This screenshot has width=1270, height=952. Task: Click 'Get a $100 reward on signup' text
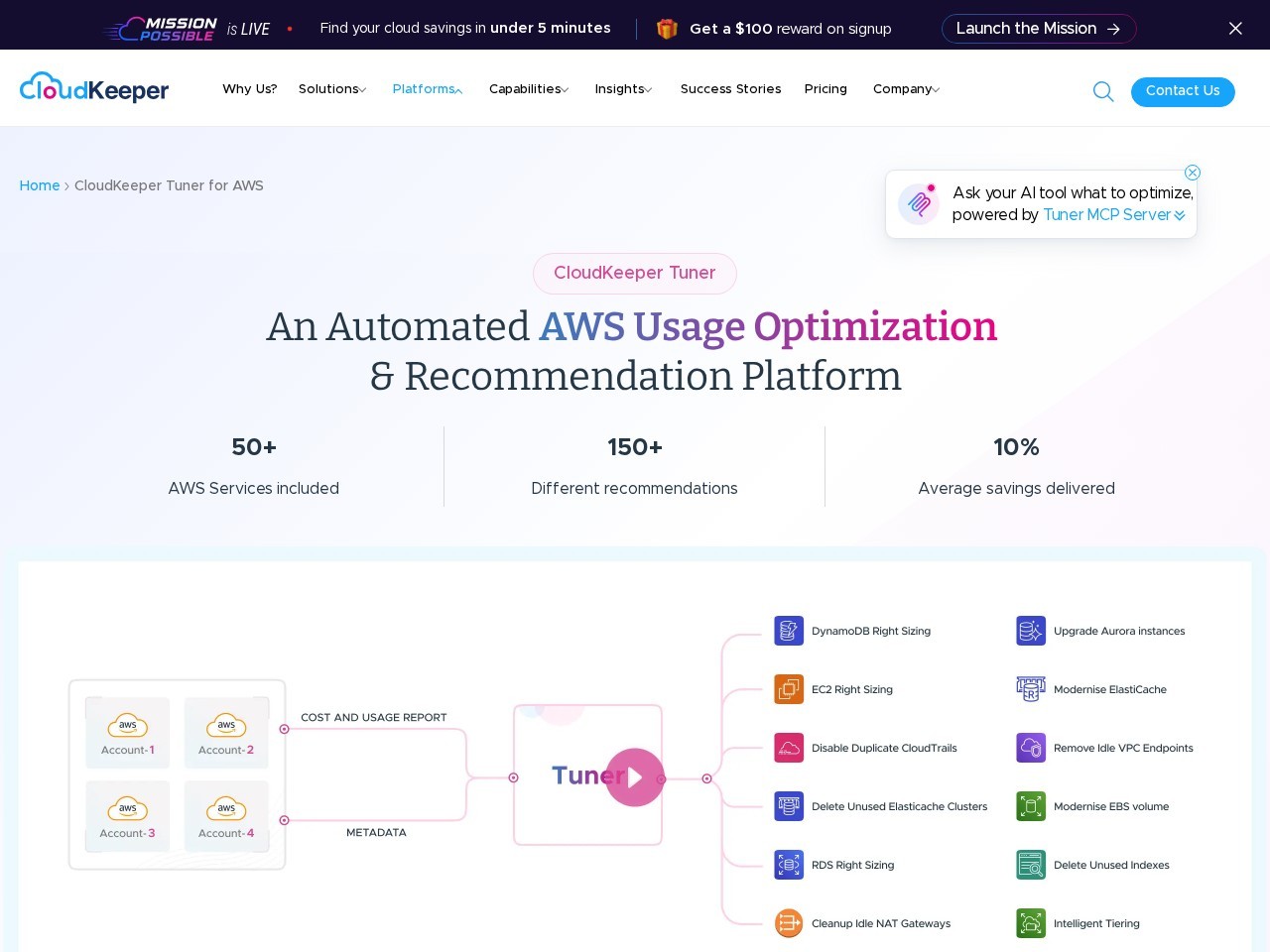[791, 29]
